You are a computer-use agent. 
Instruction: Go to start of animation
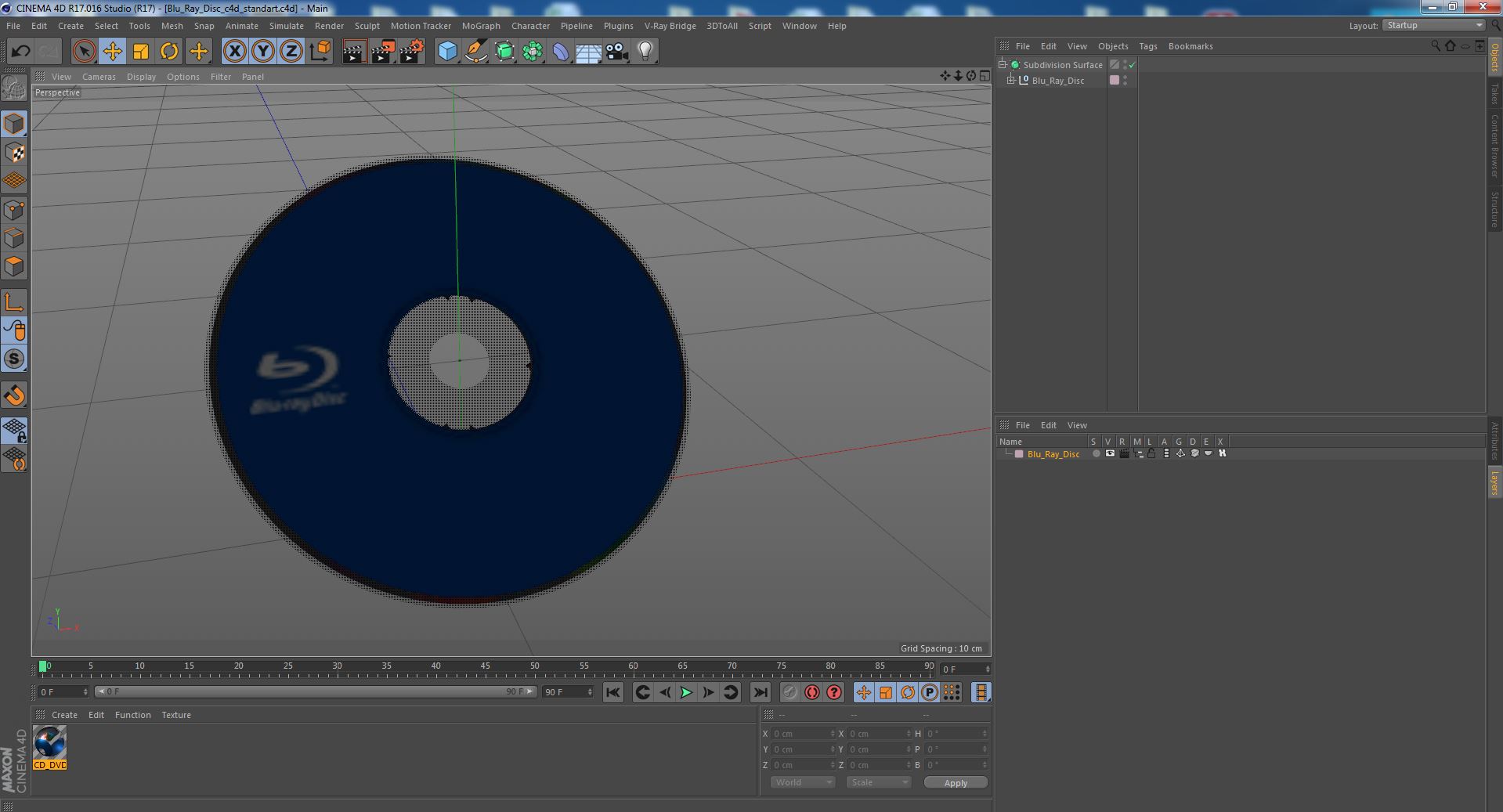point(613,692)
